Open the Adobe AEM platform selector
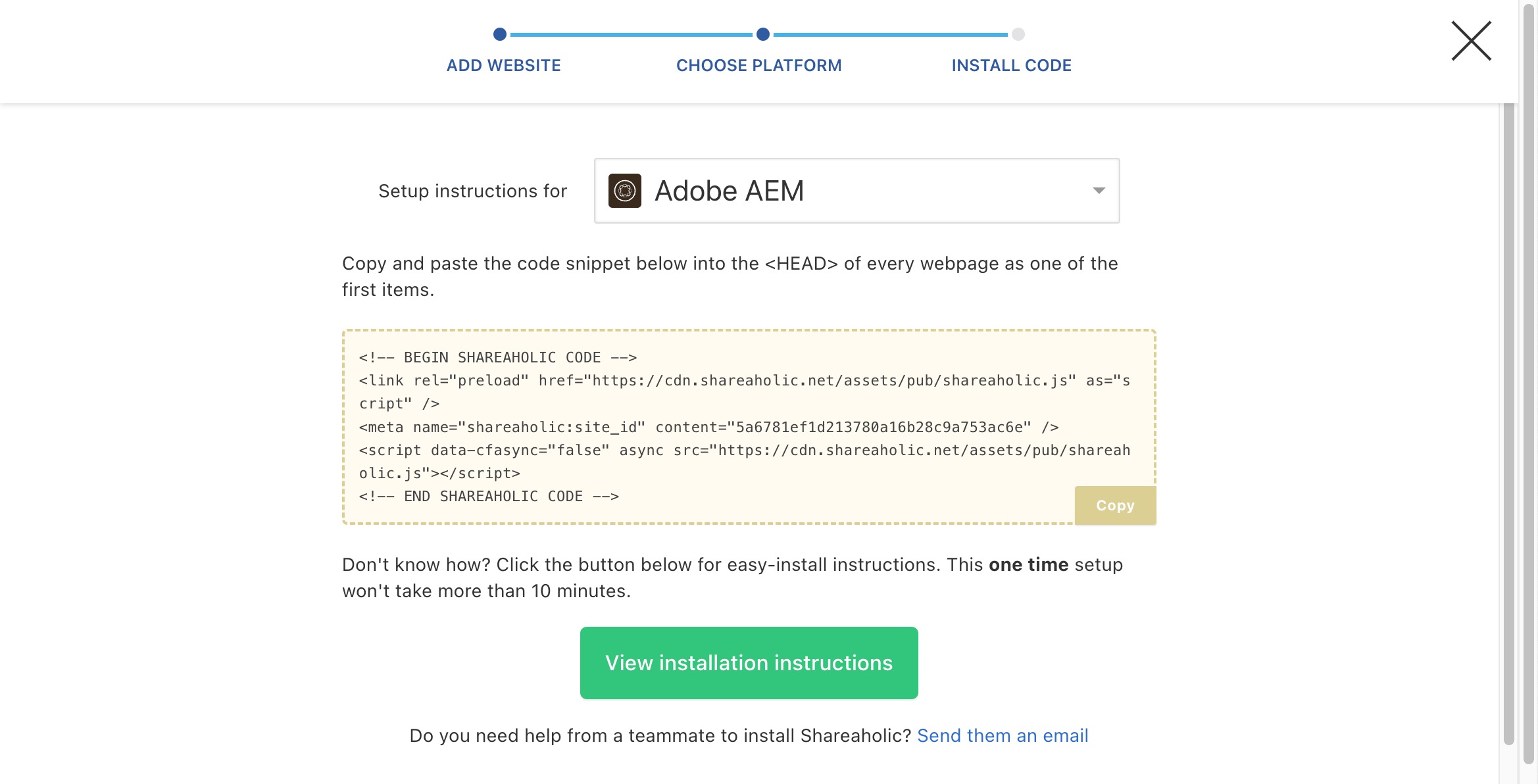 click(x=856, y=191)
